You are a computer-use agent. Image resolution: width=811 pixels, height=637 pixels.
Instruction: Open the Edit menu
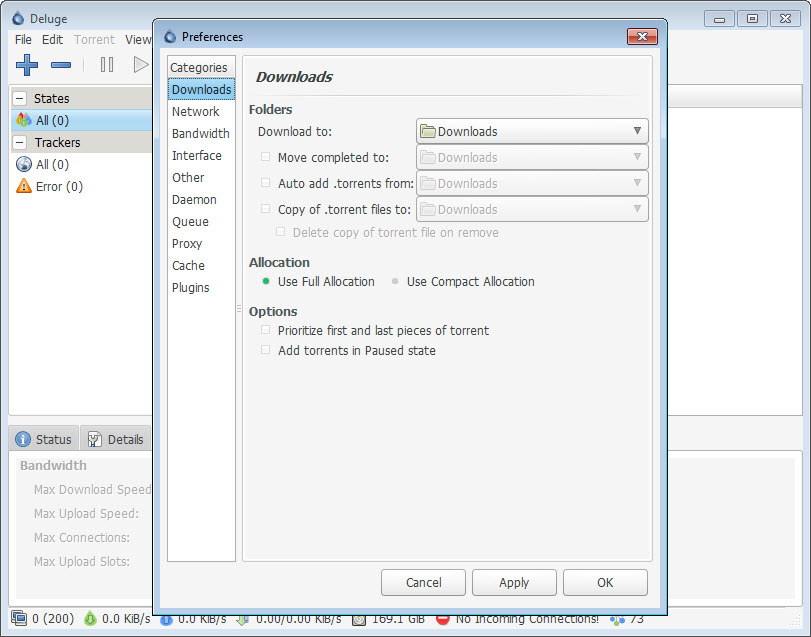(52, 40)
